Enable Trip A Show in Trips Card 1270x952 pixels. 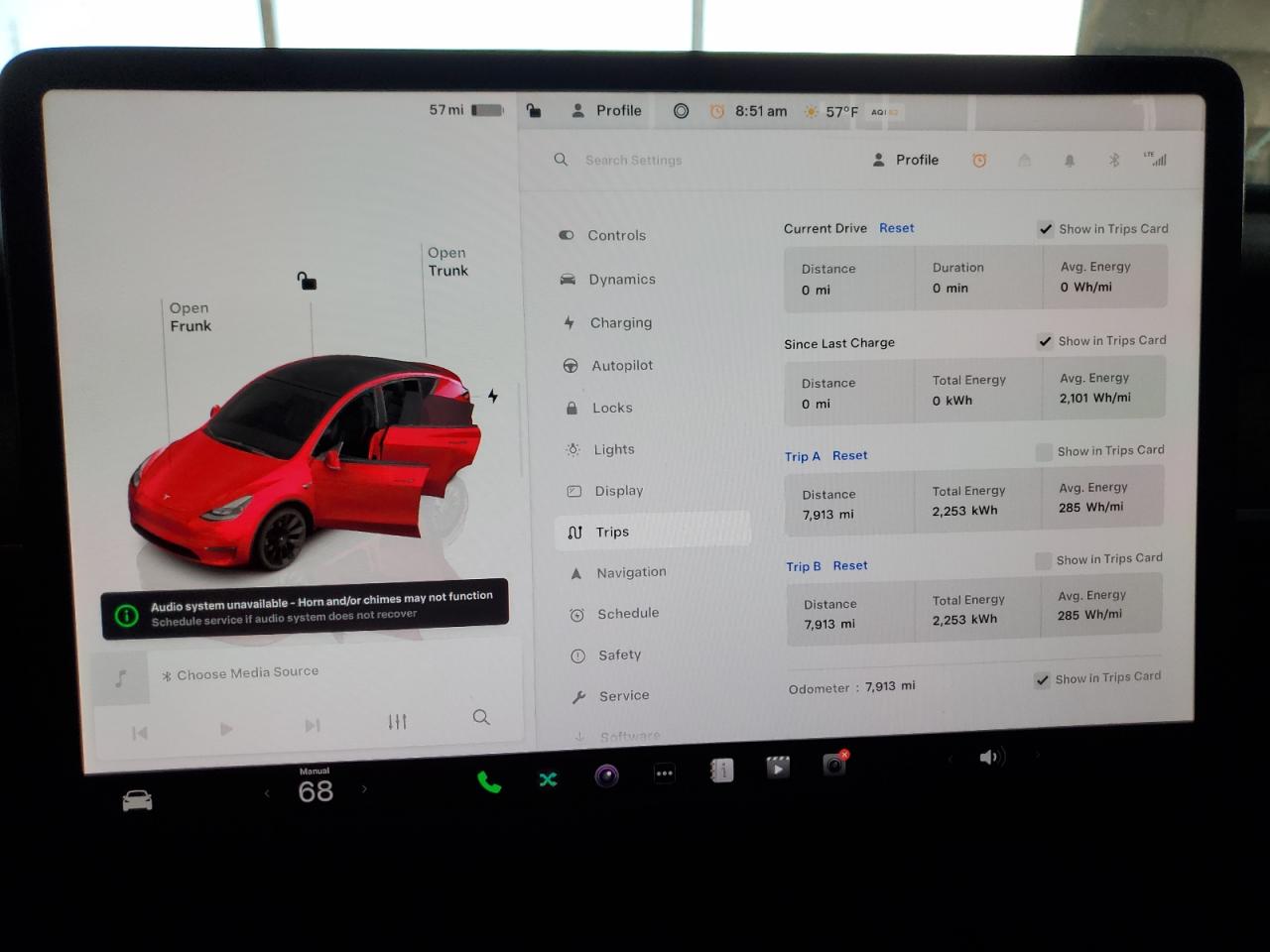pyautogui.click(x=1044, y=452)
